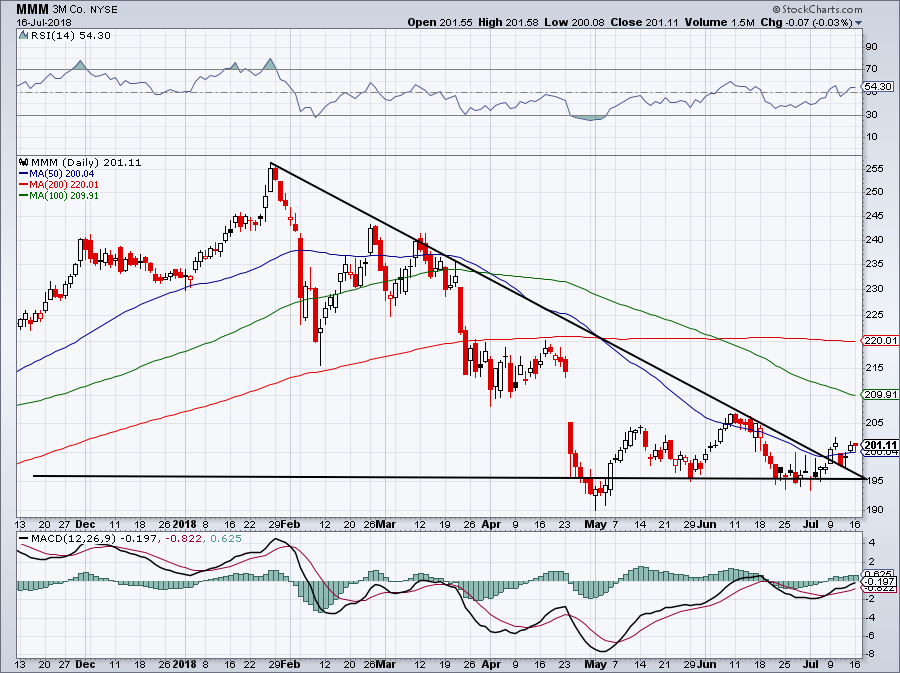Screen dimensions: 900x673
Task: Click the 'Mar' month label under MACD panel
Action: click(x=386, y=664)
